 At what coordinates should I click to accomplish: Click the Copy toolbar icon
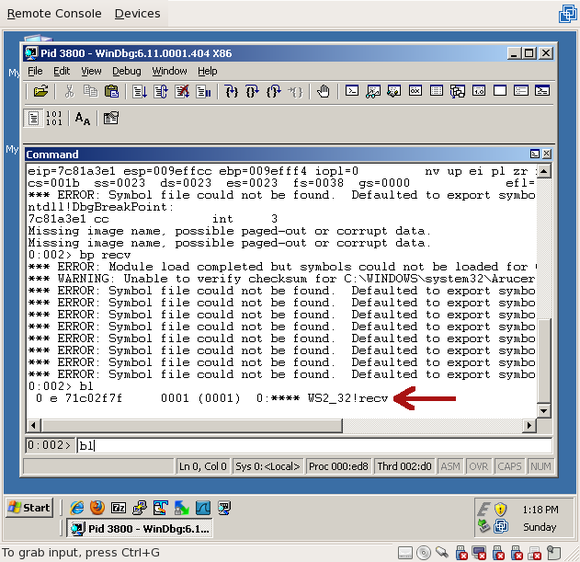tap(91, 91)
